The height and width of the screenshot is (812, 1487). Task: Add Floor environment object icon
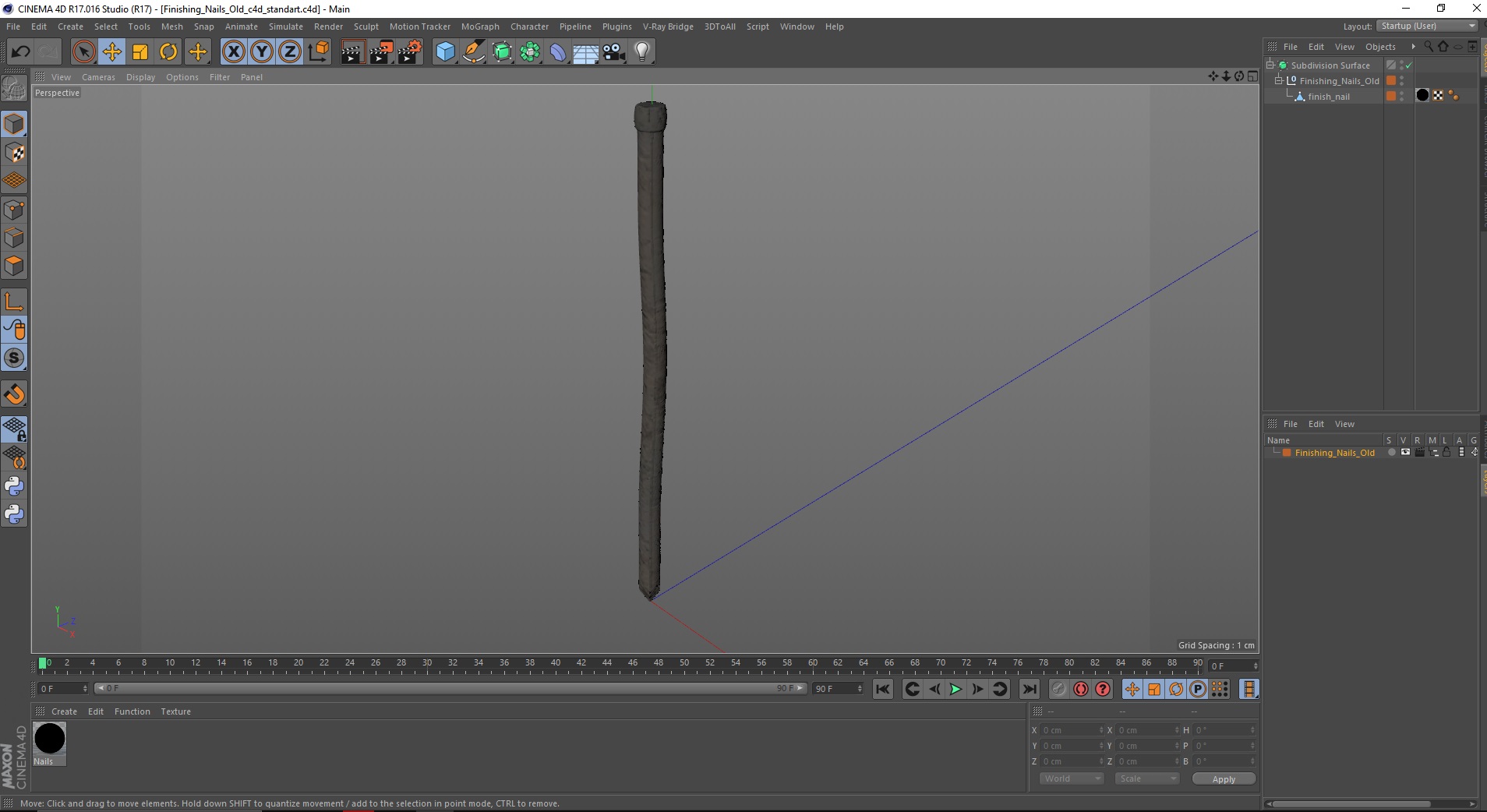(x=586, y=52)
